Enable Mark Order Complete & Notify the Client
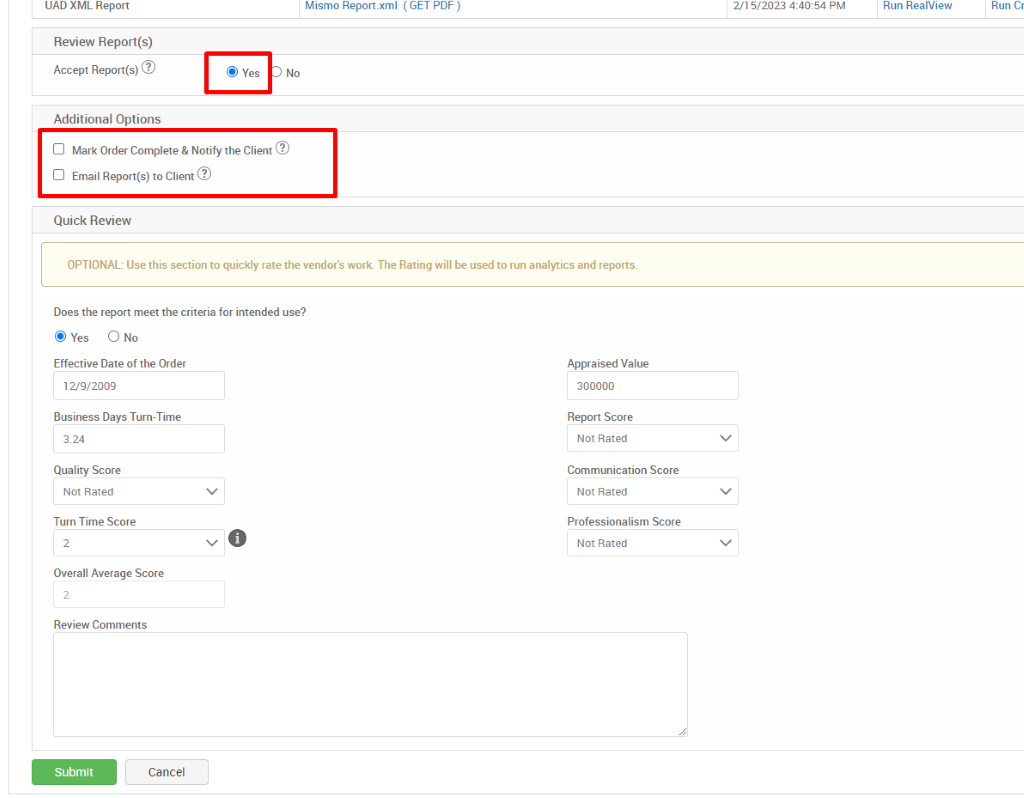The width and height of the screenshot is (1024, 798). click(x=58, y=148)
